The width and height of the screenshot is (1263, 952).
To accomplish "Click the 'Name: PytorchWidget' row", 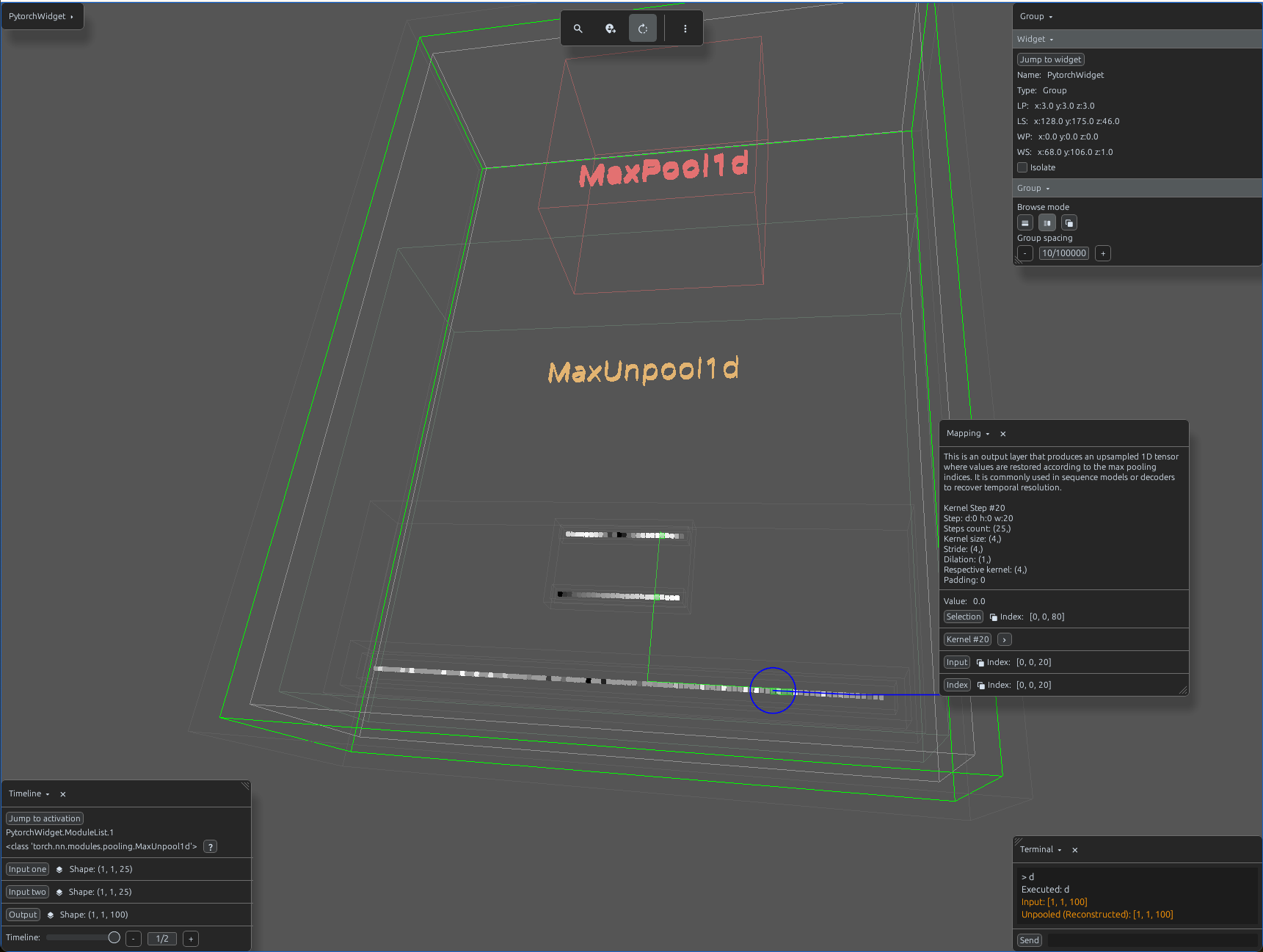I will tap(1060, 76).
